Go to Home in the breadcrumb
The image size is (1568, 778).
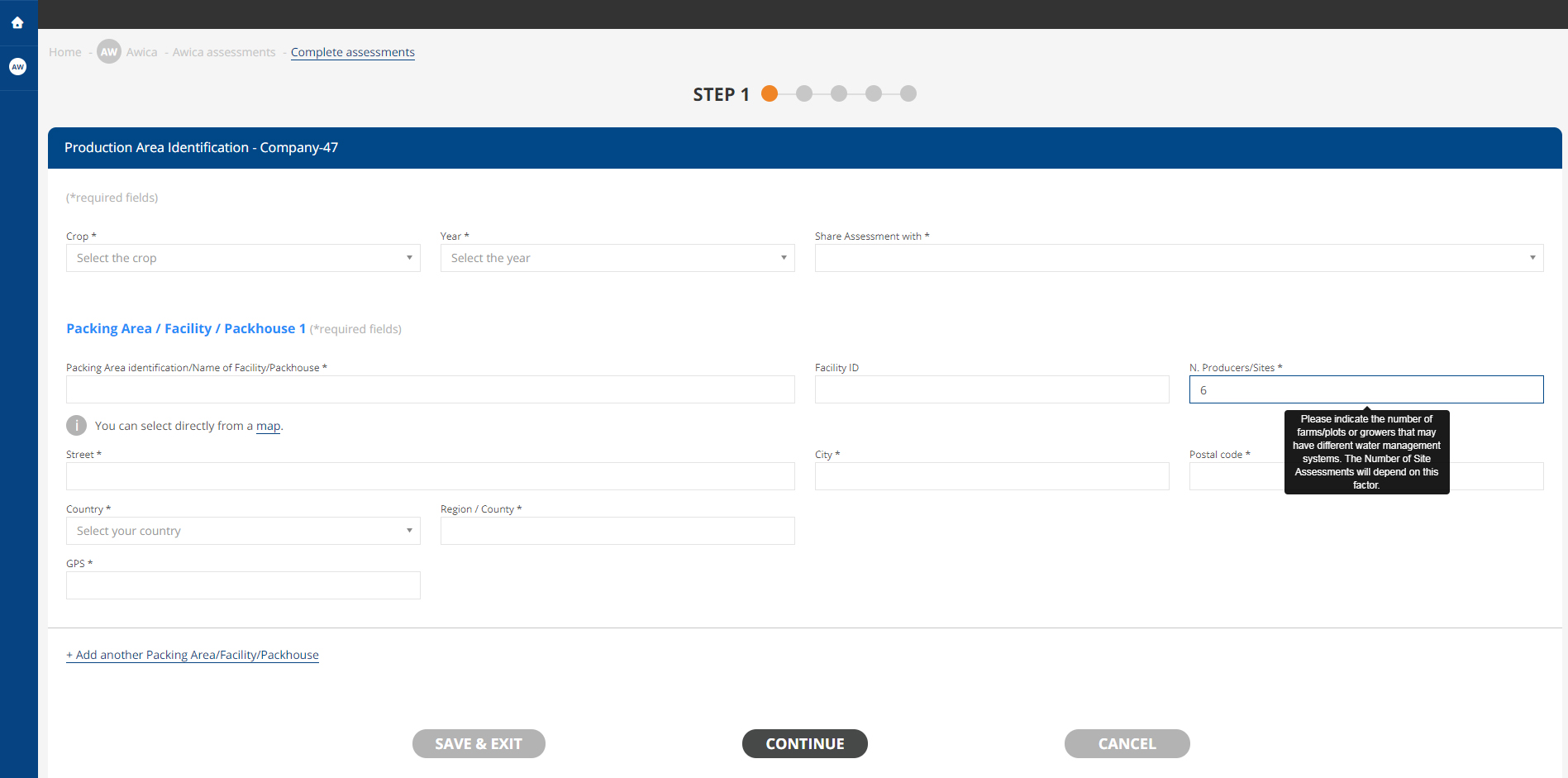pos(65,52)
